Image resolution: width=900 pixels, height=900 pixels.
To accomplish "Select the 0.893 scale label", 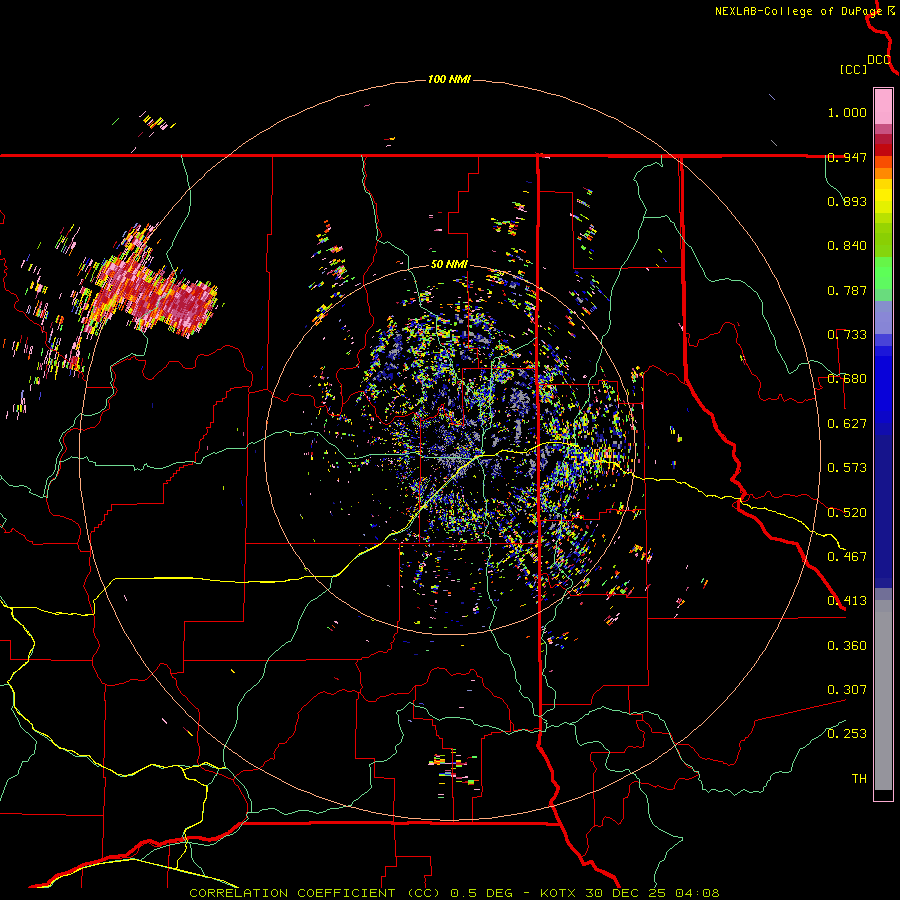I will click(847, 201).
